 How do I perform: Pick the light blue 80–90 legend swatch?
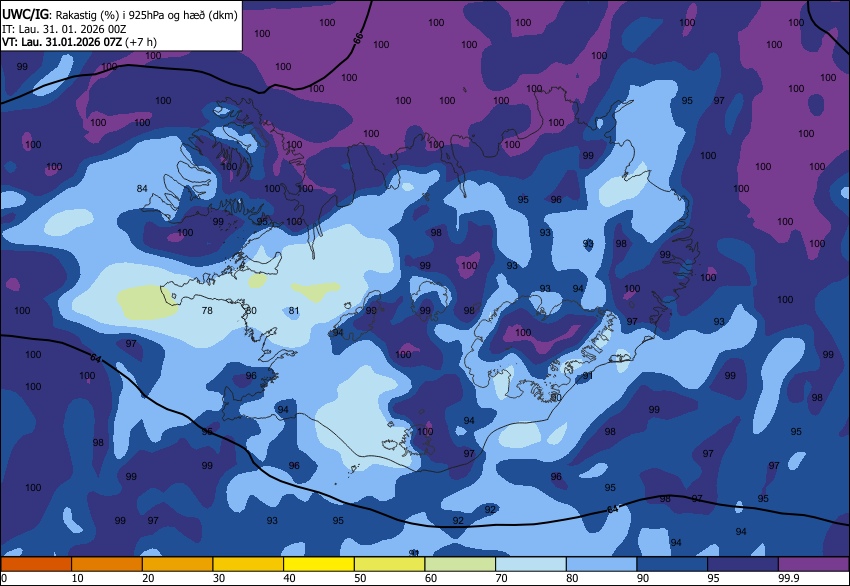[x=601, y=564]
